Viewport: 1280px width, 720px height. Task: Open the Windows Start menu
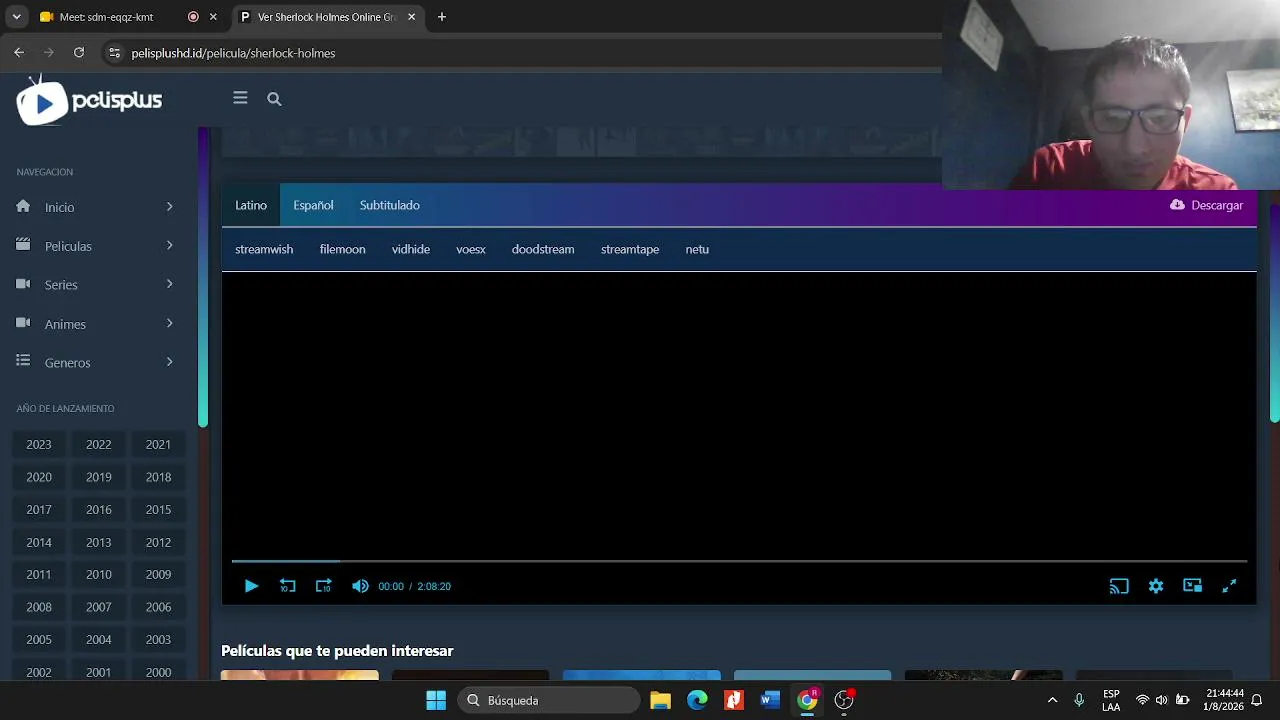(436, 700)
